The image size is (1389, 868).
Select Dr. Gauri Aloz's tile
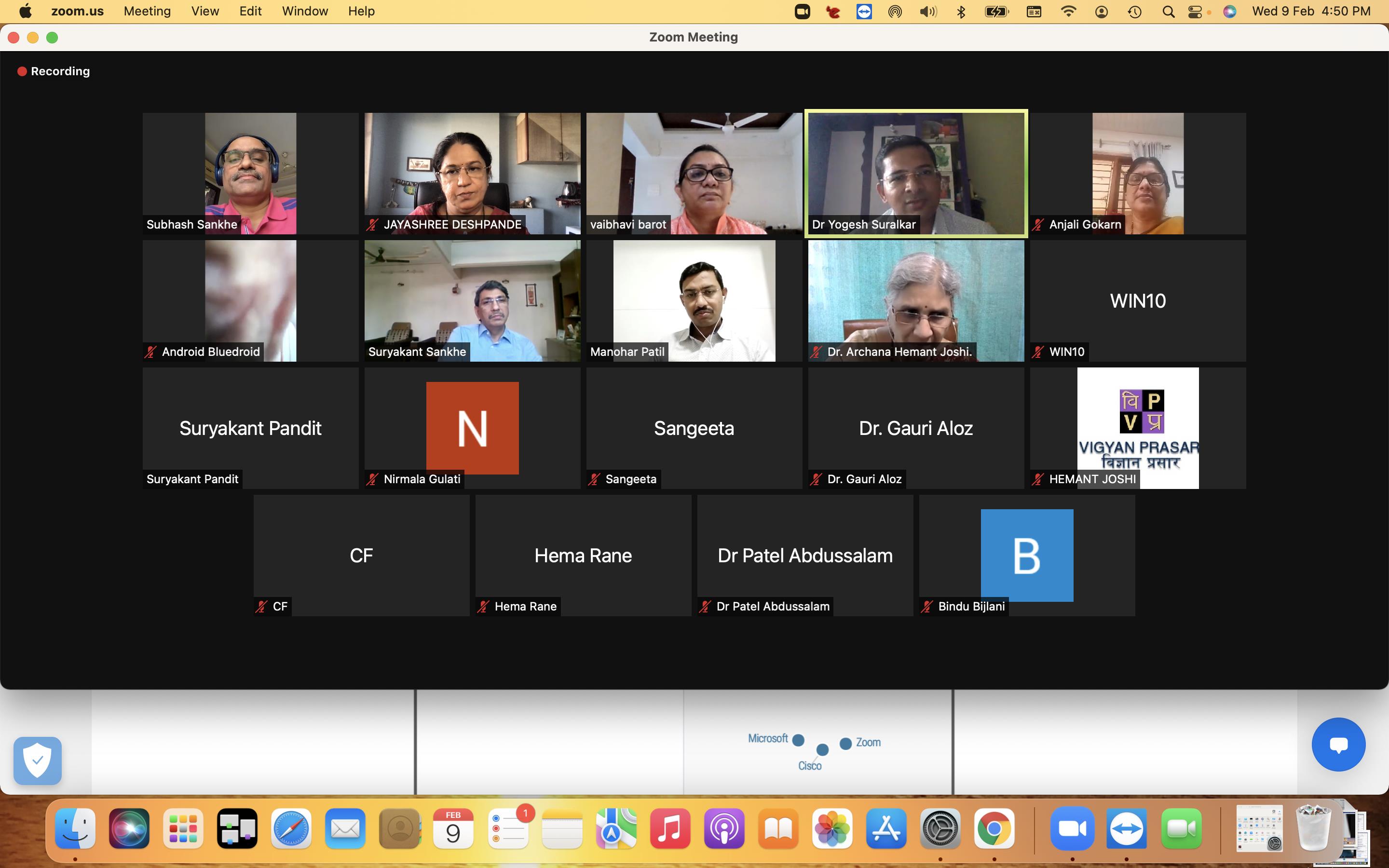click(916, 428)
